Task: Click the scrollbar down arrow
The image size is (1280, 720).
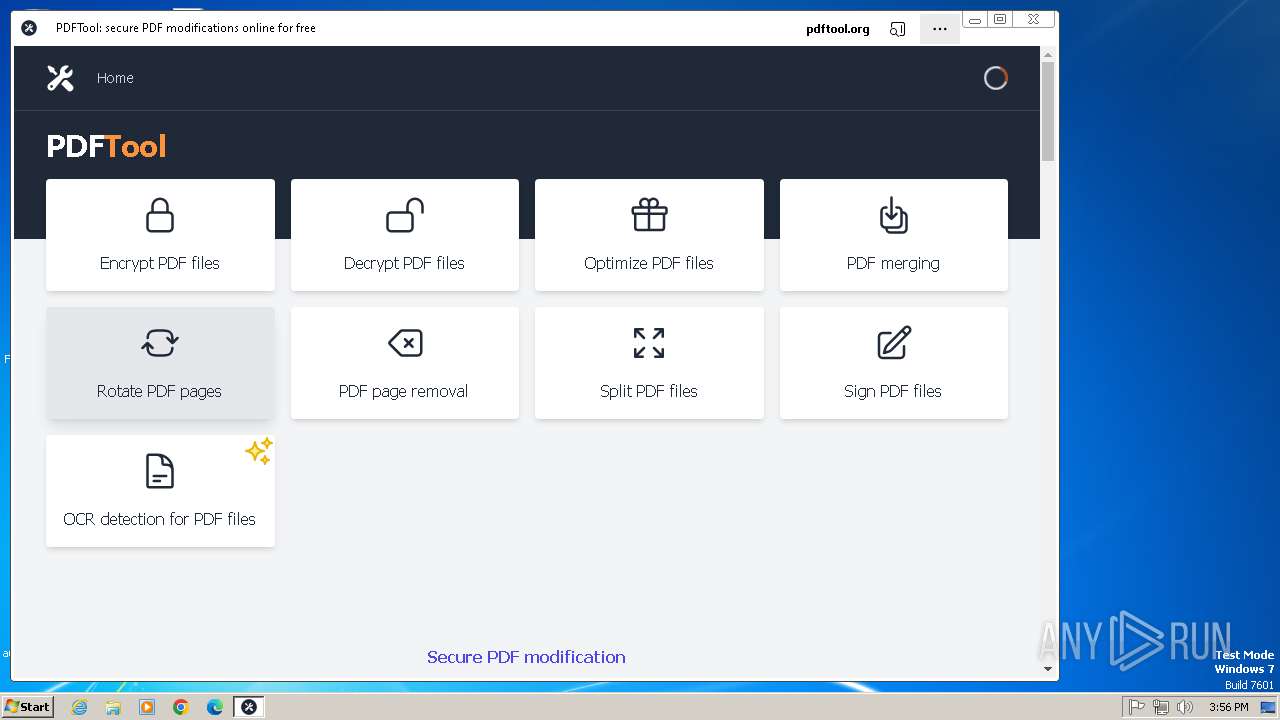Action: (1048, 669)
